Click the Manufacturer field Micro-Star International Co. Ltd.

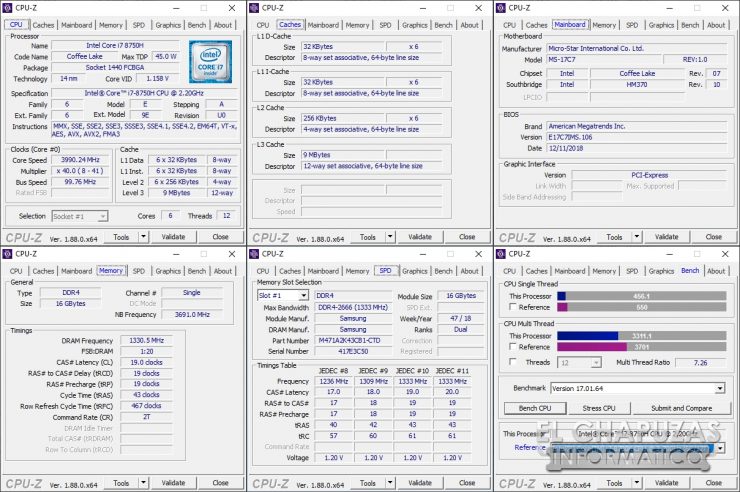[x=637, y=48]
